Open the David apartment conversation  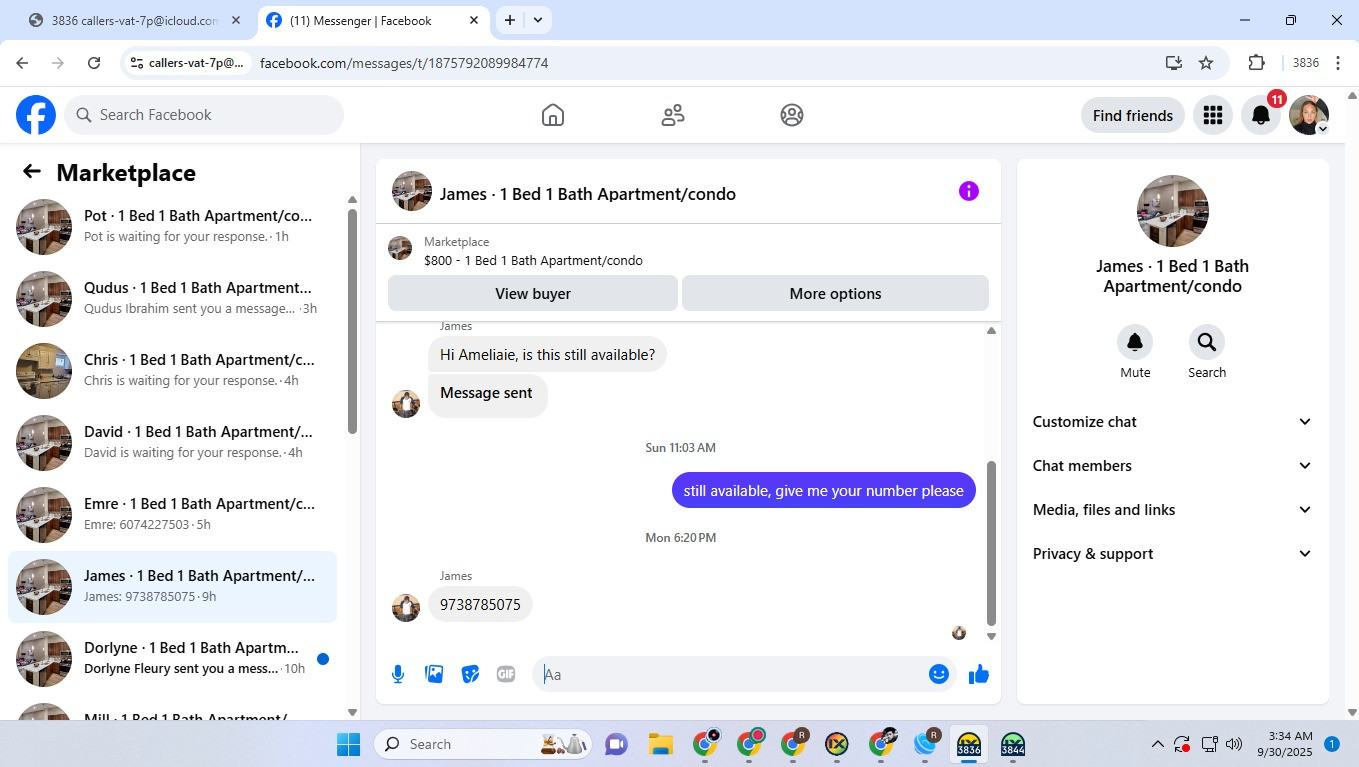tap(173, 443)
